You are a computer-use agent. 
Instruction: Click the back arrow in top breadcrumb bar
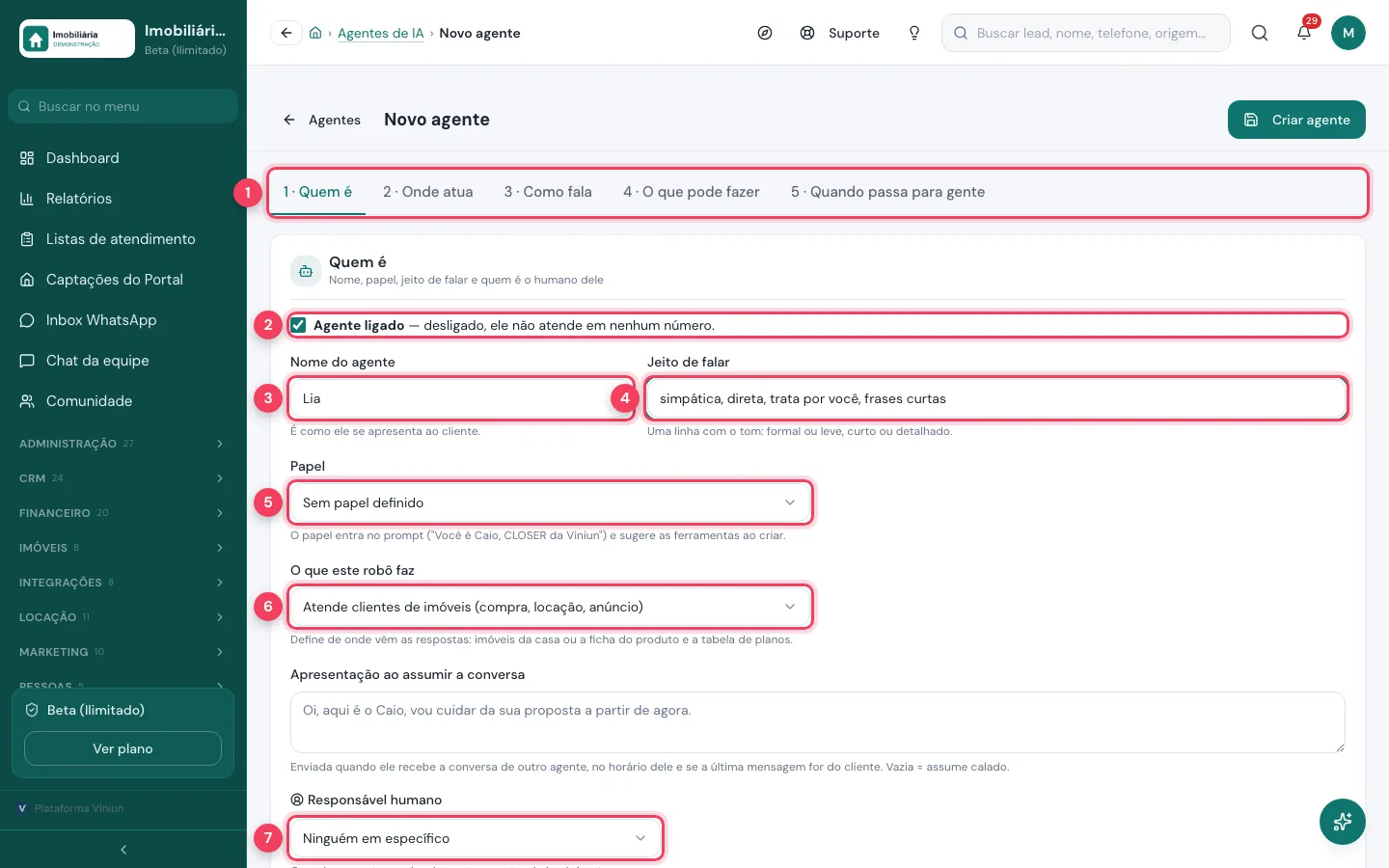click(x=286, y=33)
